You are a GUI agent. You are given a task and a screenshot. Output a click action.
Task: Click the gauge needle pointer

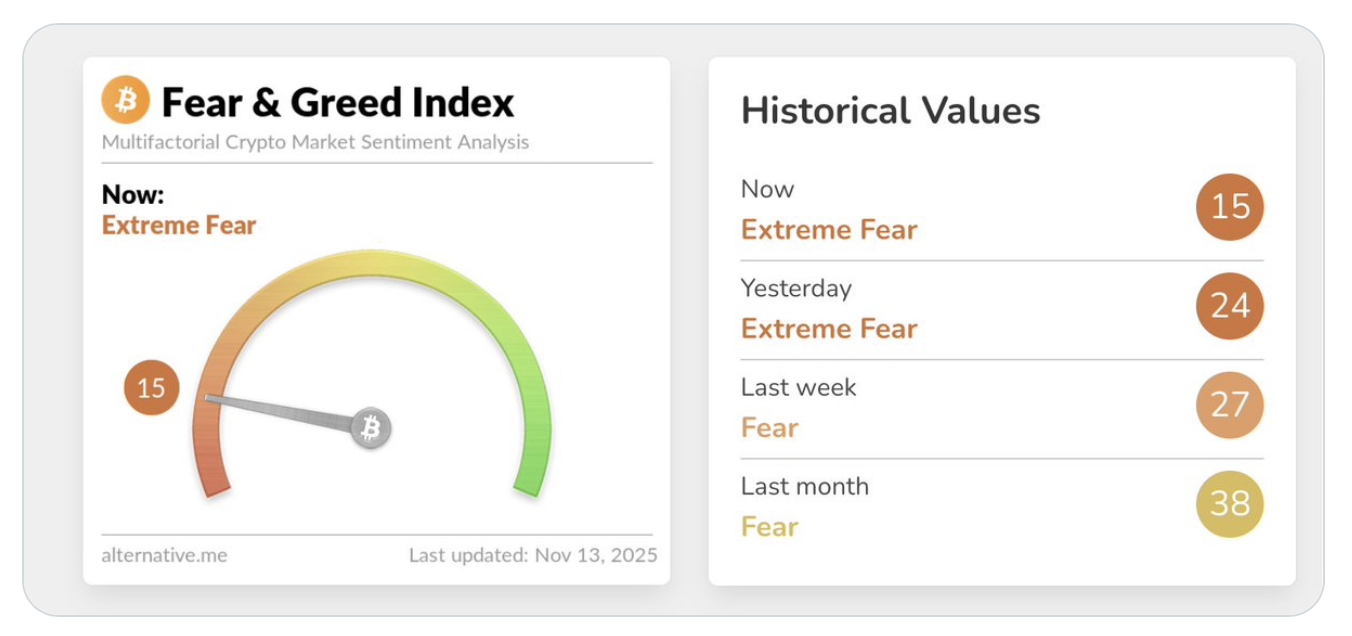pyautogui.click(x=280, y=411)
